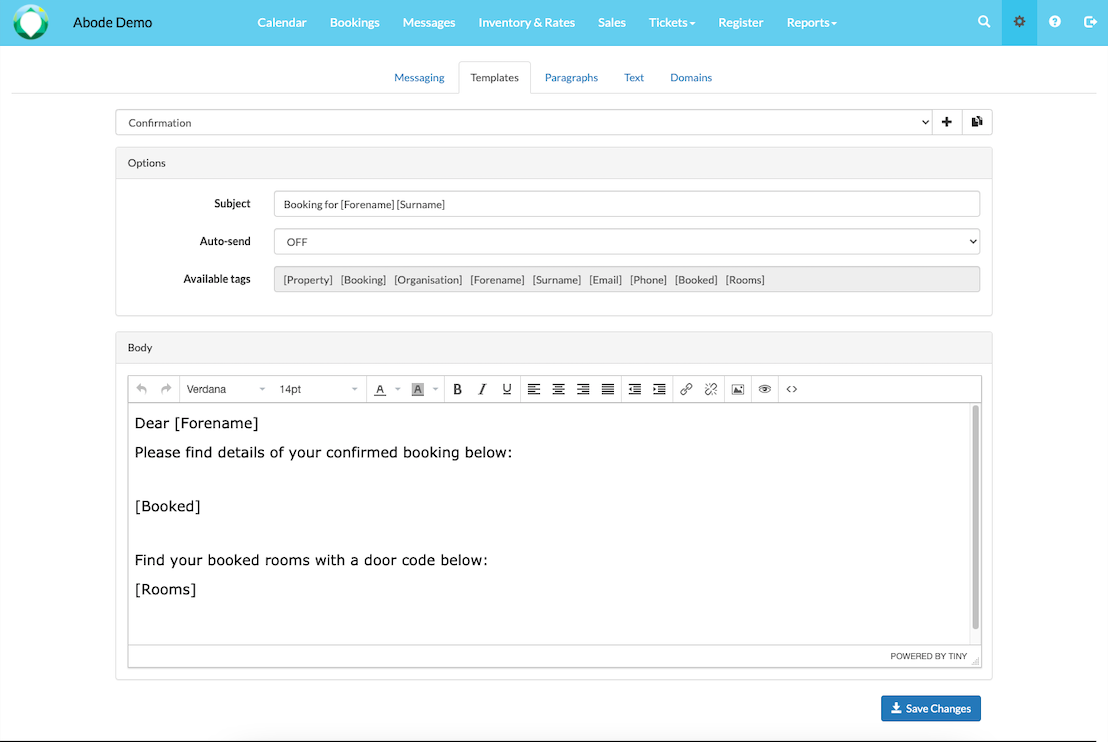1108x742 pixels.
Task: Align text center
Action: point(558,389)
